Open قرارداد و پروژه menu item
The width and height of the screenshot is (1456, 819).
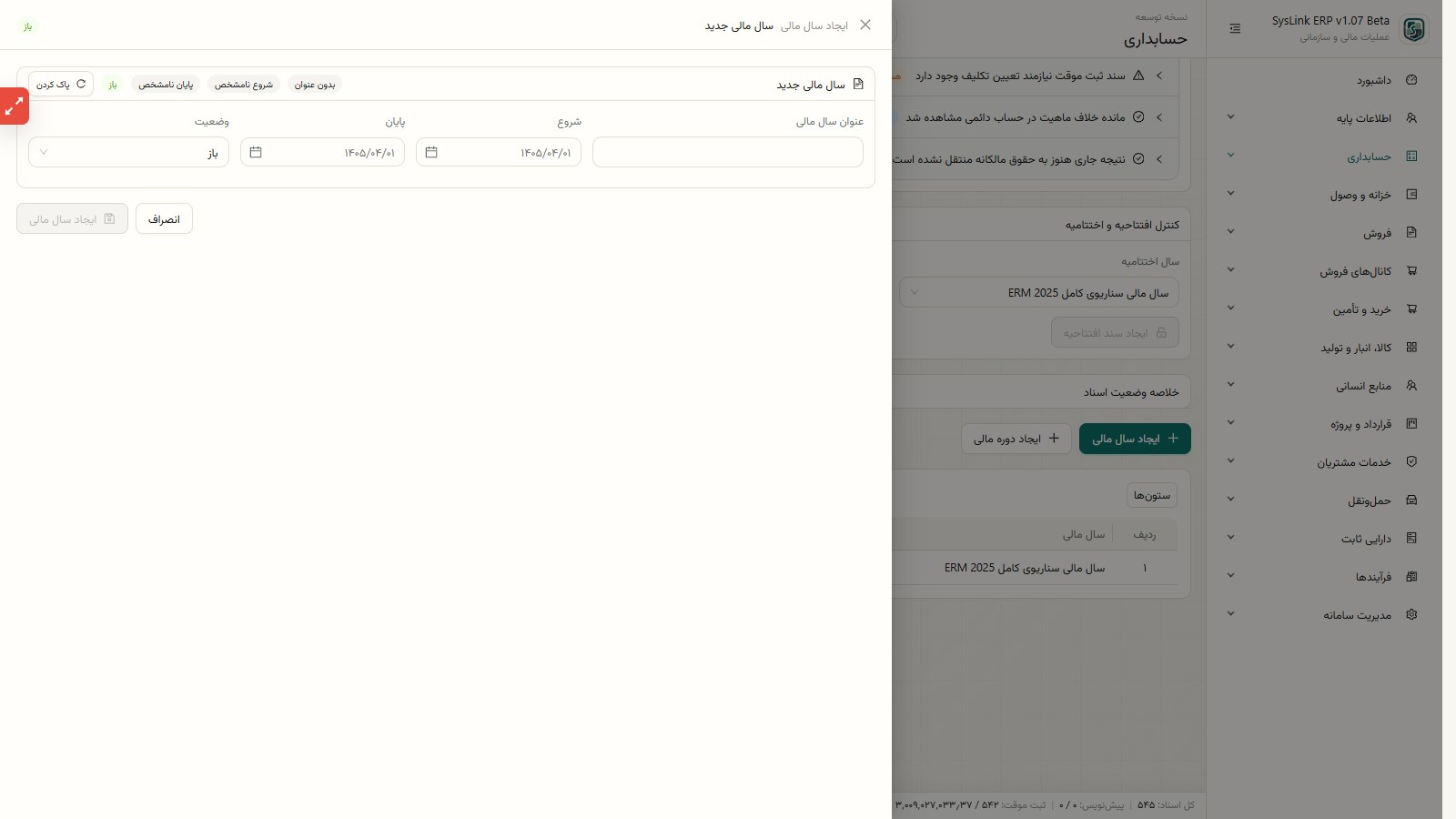point(1325,424)
